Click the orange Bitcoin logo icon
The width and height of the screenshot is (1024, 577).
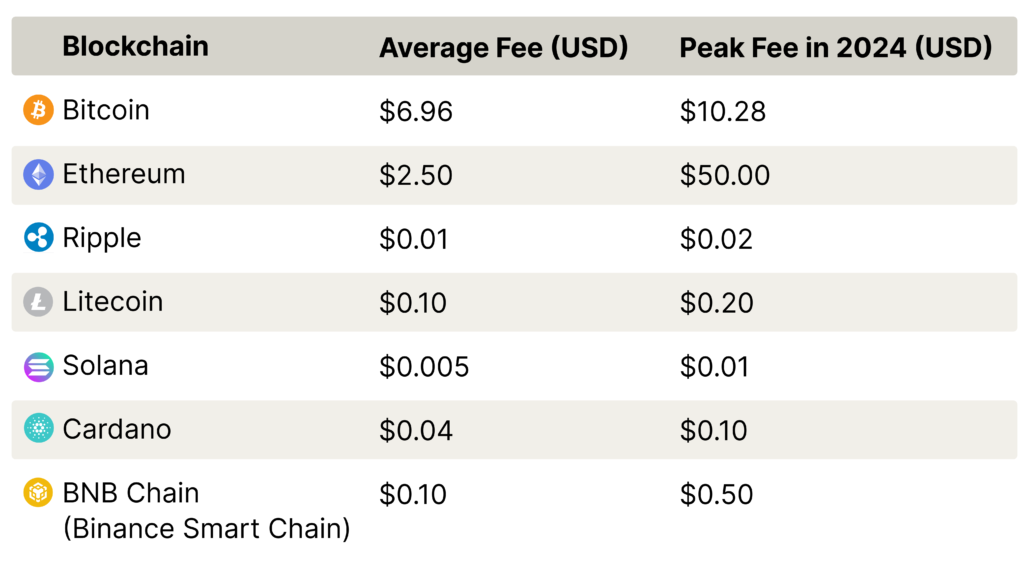pos(39,110)
